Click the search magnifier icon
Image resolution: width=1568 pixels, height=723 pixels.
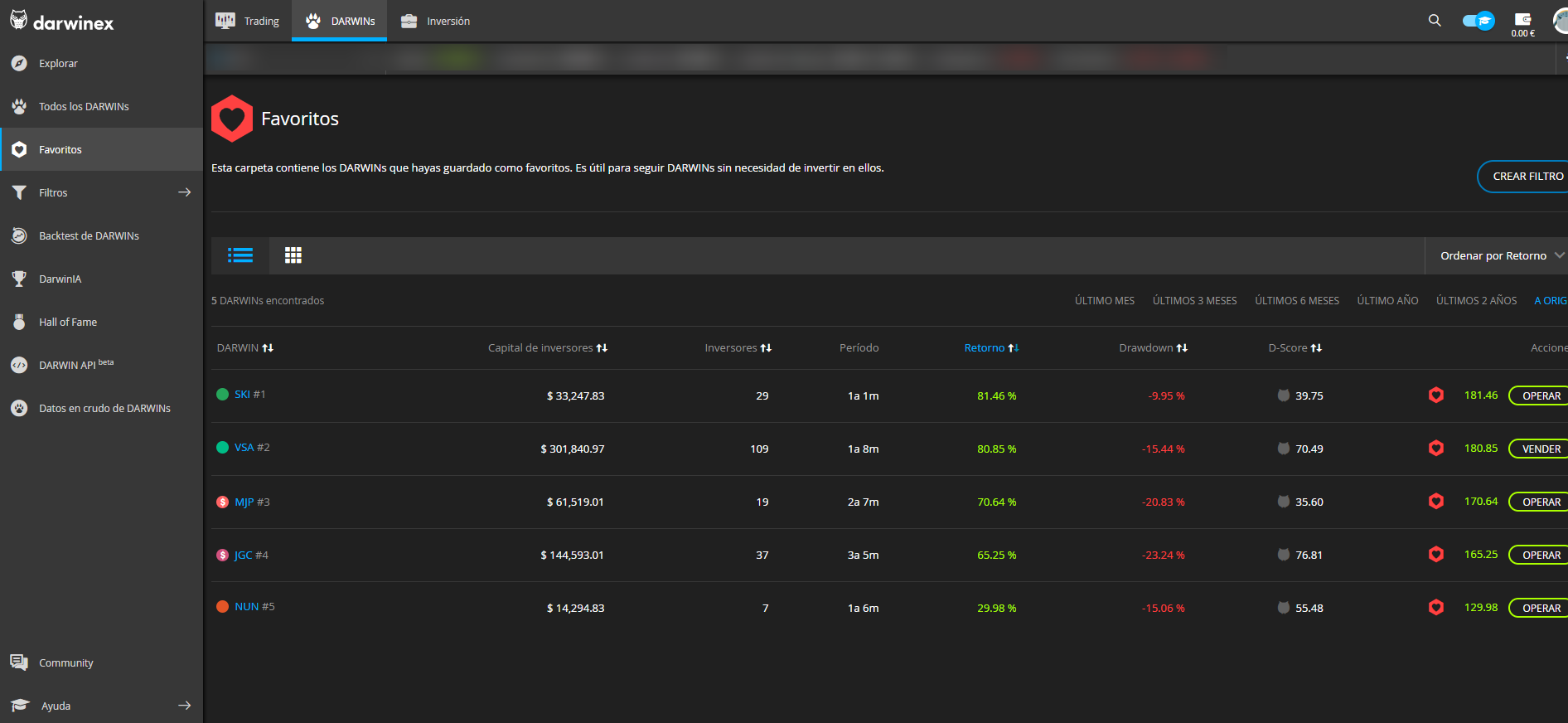[1435, 20]
